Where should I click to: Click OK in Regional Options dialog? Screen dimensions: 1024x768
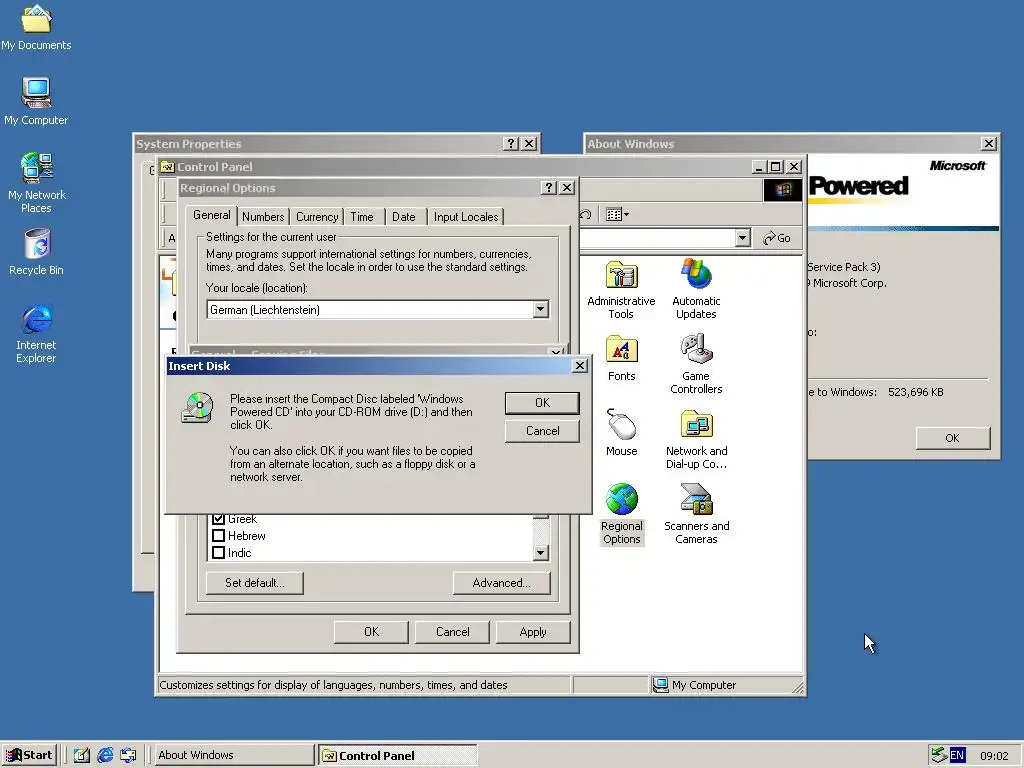pyautogui.click(x=371, y=632)
